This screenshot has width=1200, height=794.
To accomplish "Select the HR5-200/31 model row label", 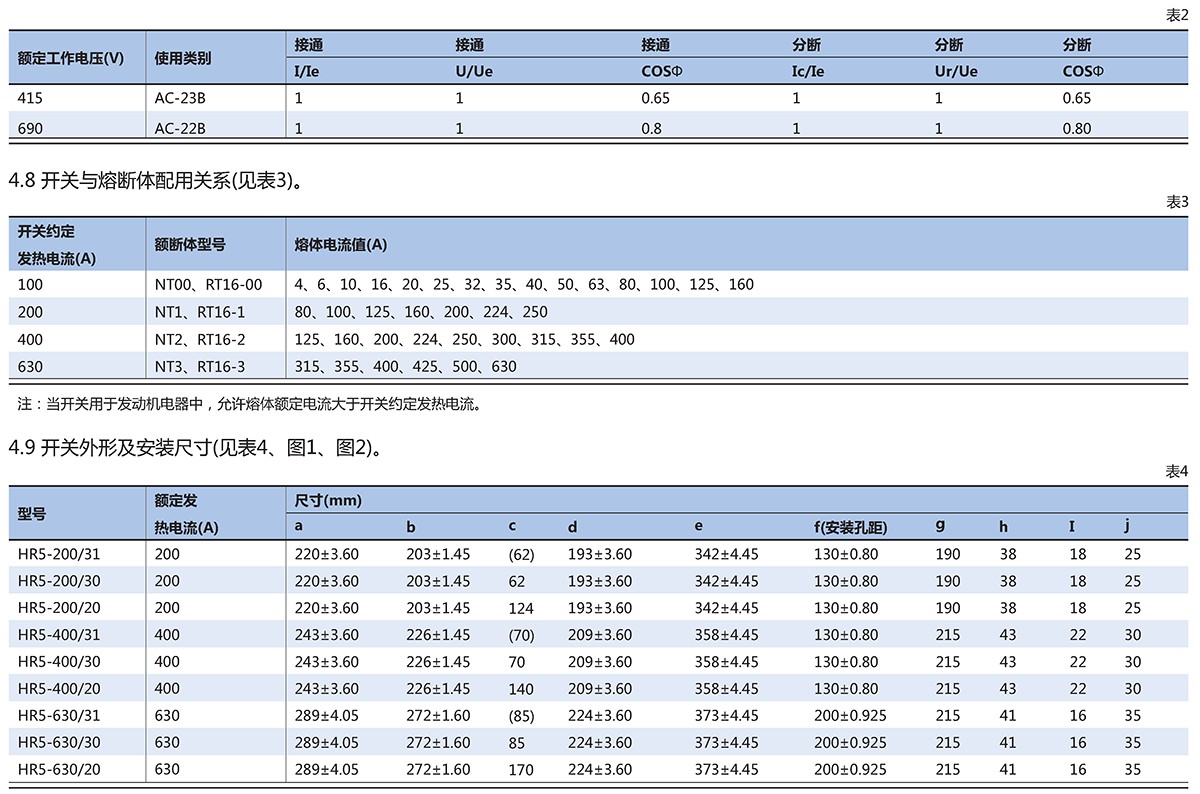I will [59, 554].
